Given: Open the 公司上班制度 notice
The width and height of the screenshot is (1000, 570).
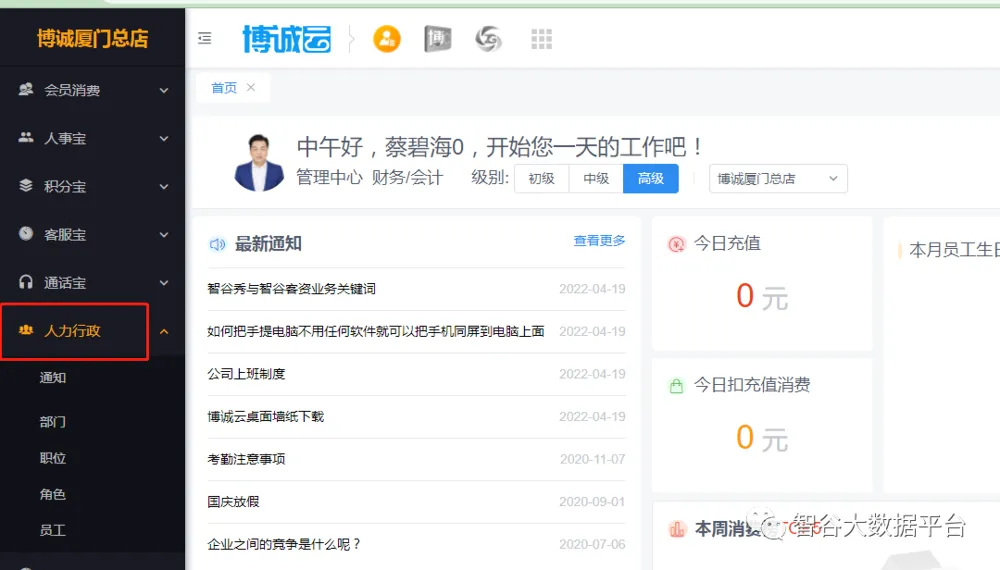Looking at the screenshot, I should [246, 374].
